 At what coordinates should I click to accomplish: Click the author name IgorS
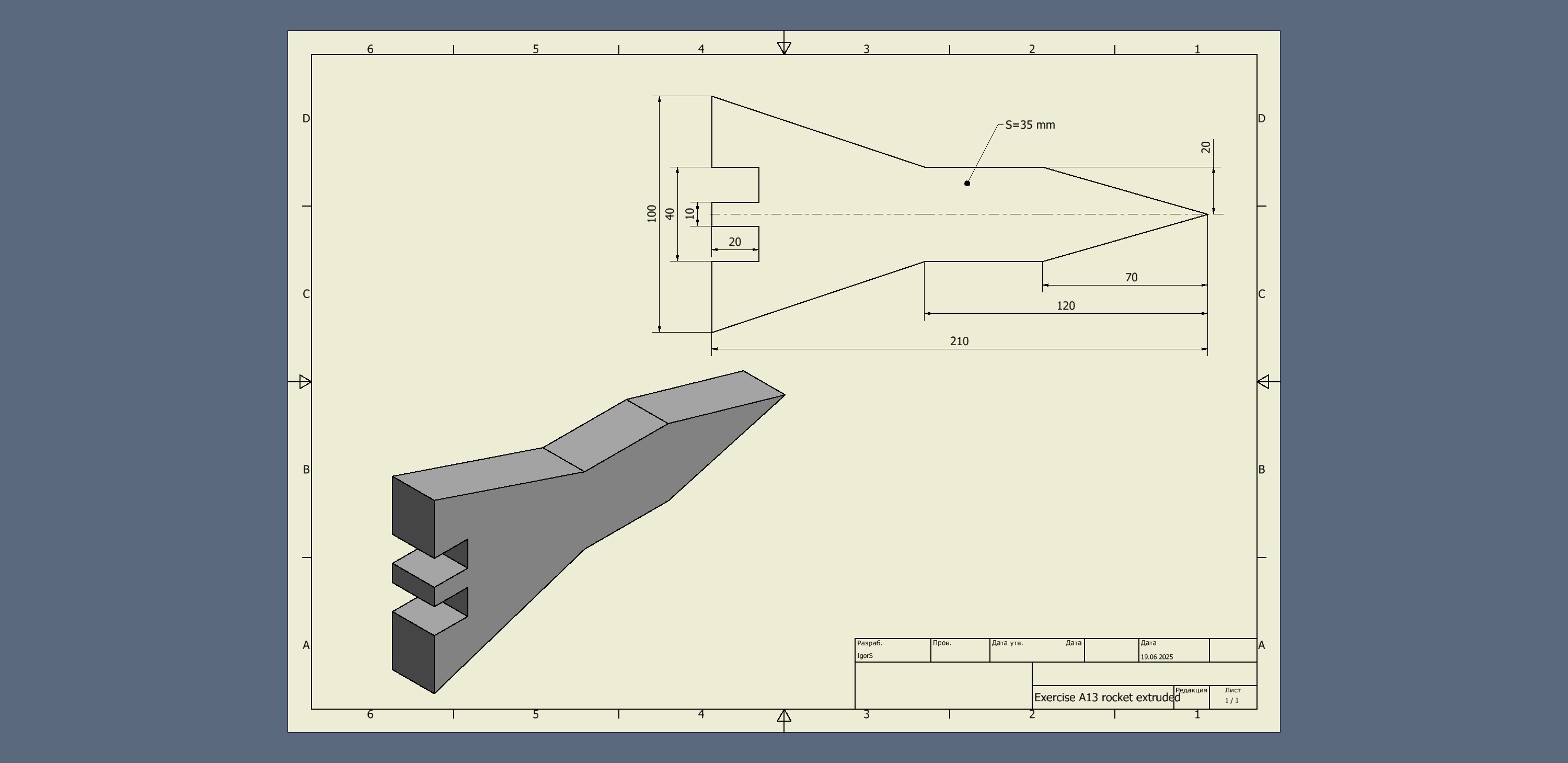coord(865,656)
